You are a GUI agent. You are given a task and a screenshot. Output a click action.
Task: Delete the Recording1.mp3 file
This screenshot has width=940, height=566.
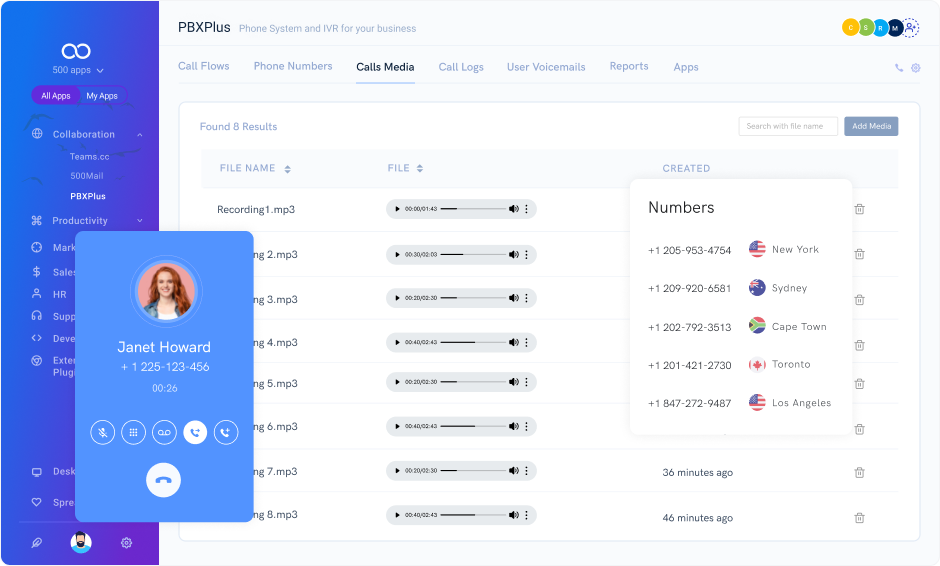pos(859,209)
